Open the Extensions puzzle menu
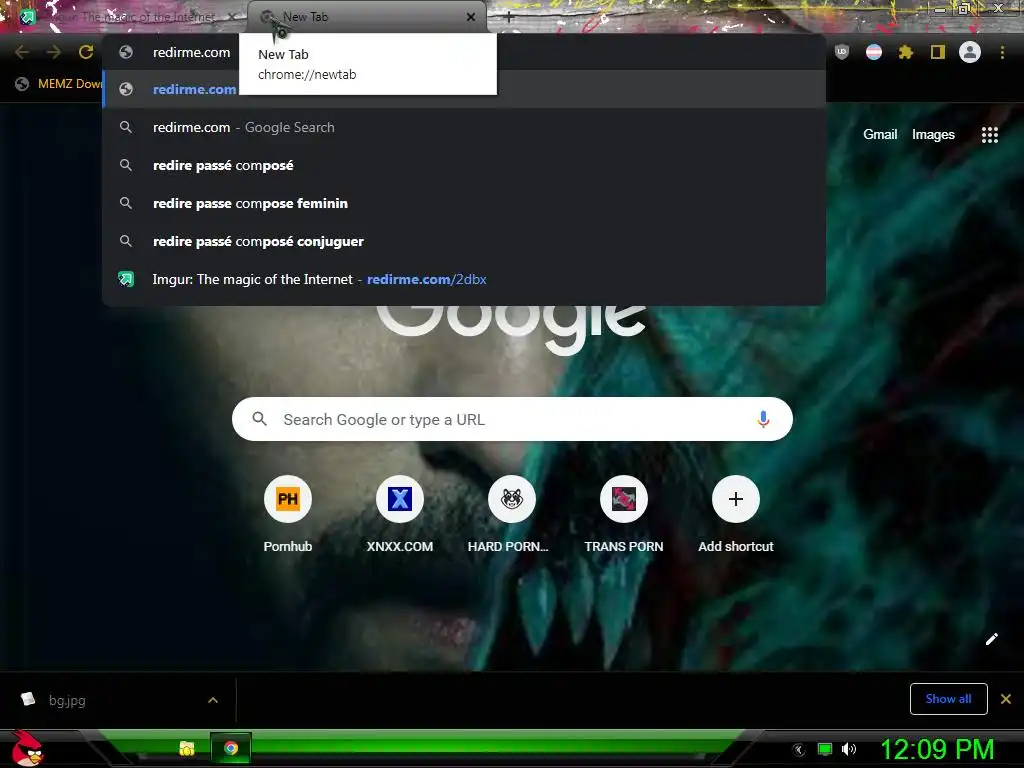1024x768 pixels. pos(905,52)
